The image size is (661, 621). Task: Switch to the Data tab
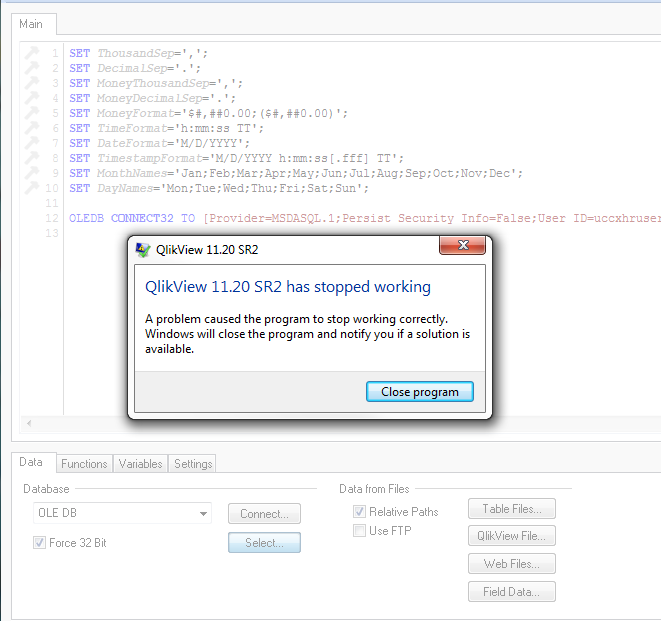31,462
